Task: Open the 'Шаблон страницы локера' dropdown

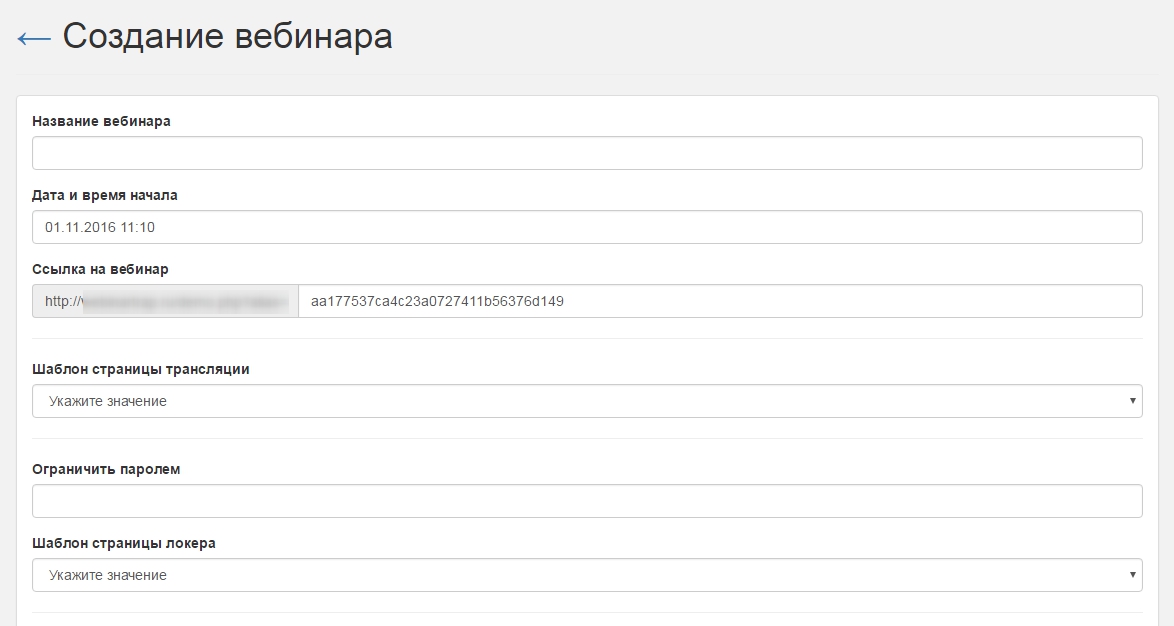Action: pos(587,575)
